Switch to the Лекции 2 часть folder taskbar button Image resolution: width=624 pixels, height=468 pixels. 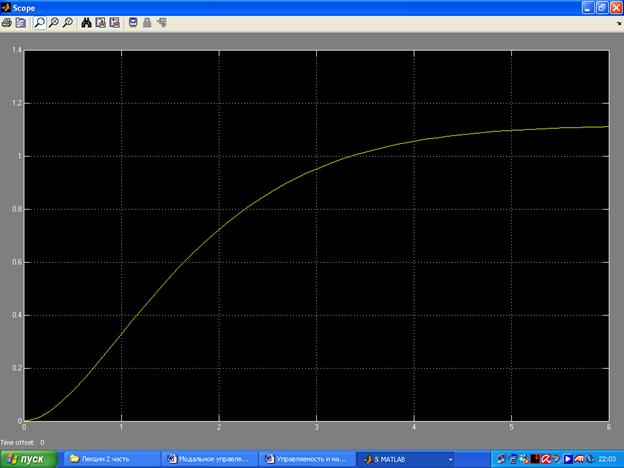[x=111, y=459]
